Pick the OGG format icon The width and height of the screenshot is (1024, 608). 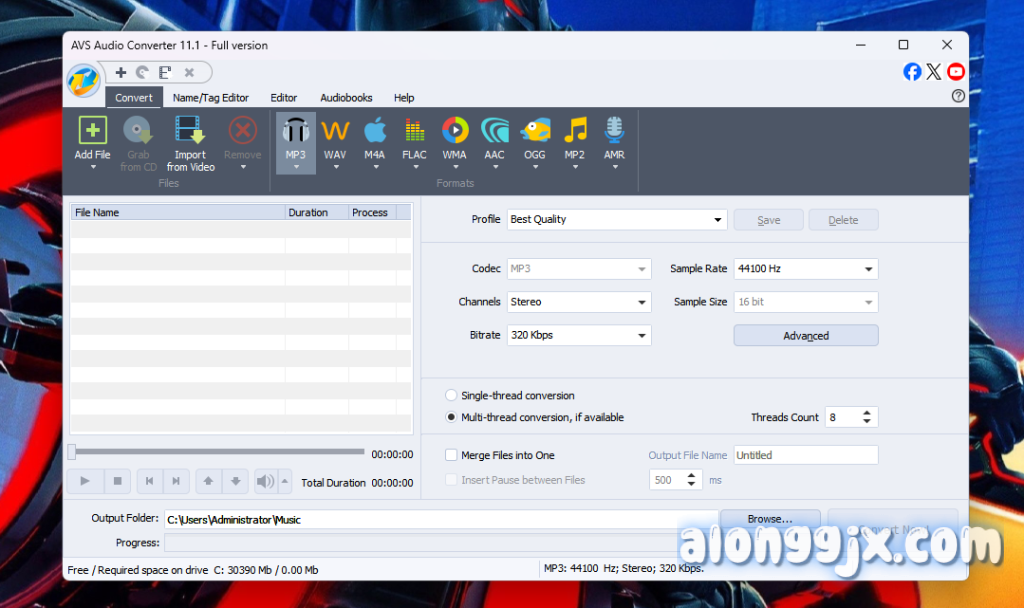point(535,131)
